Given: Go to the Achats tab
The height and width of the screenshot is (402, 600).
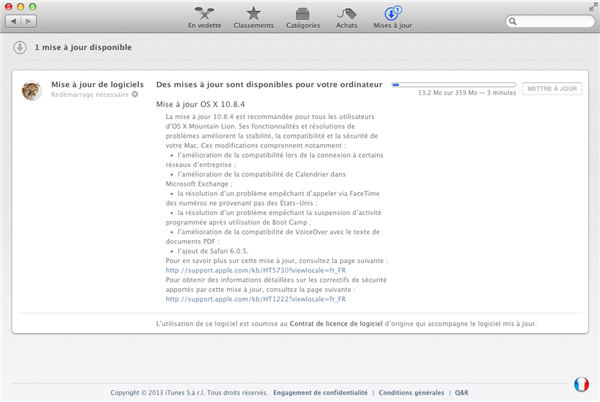Looking at the screenshot, I should click(x=346, y=18).
